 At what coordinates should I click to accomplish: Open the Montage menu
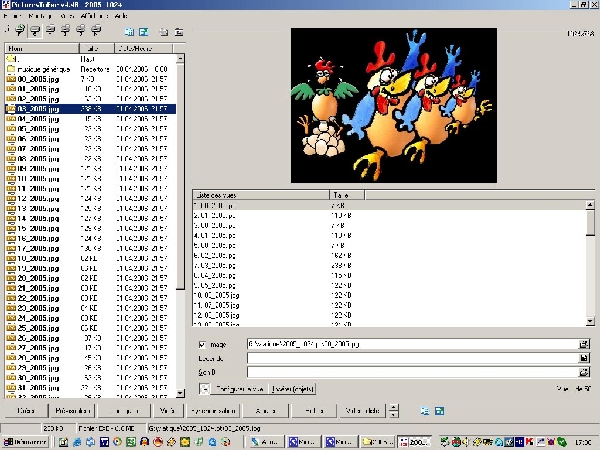pyautogui.click(x=41, y=16)
